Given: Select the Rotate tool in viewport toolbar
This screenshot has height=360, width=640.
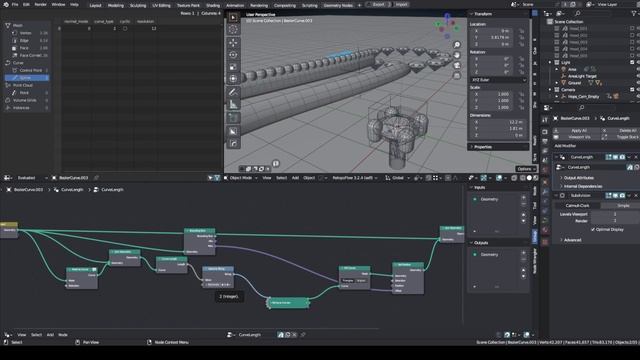Looking at the screenshot, I should point(233,54).
